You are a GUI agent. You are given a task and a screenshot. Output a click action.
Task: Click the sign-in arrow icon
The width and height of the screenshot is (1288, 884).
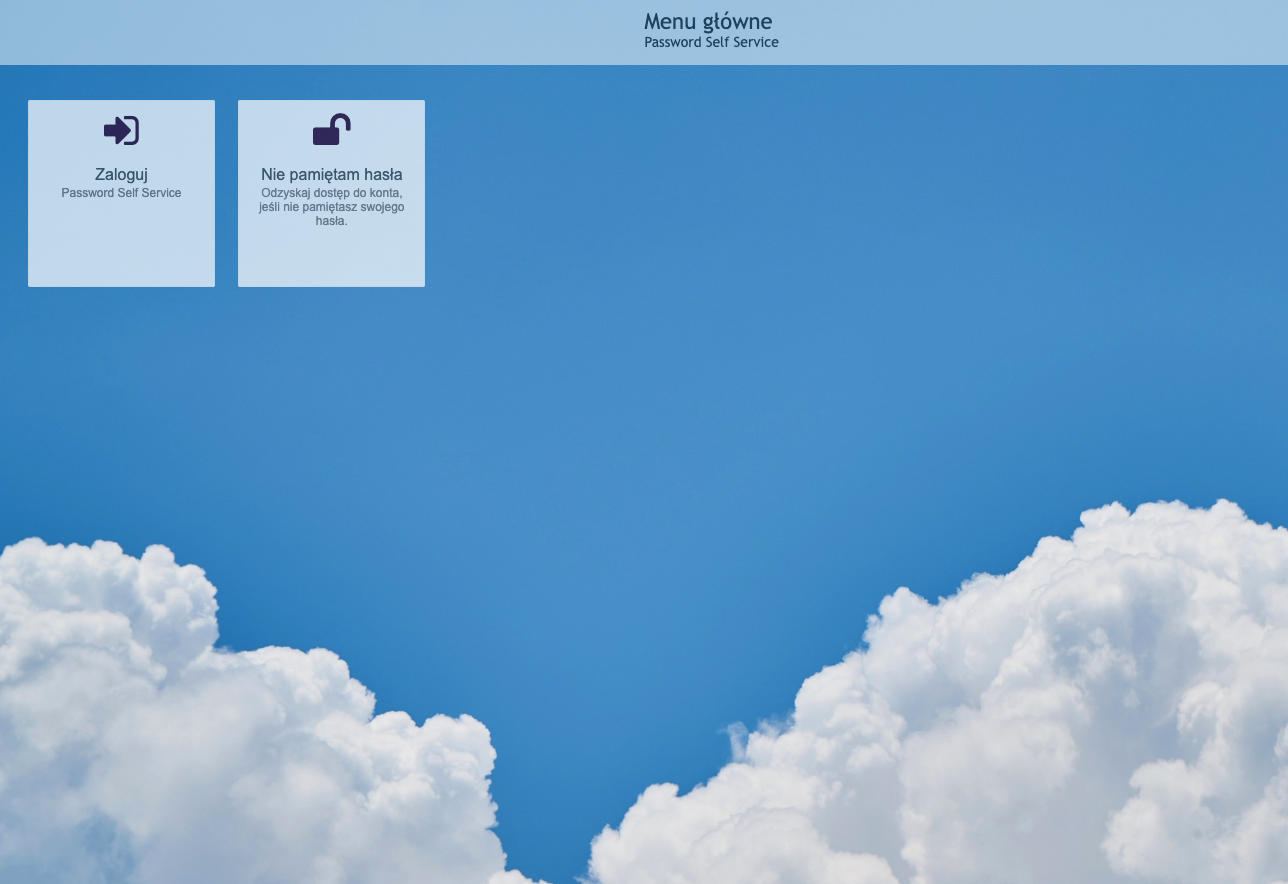point(121,131)
